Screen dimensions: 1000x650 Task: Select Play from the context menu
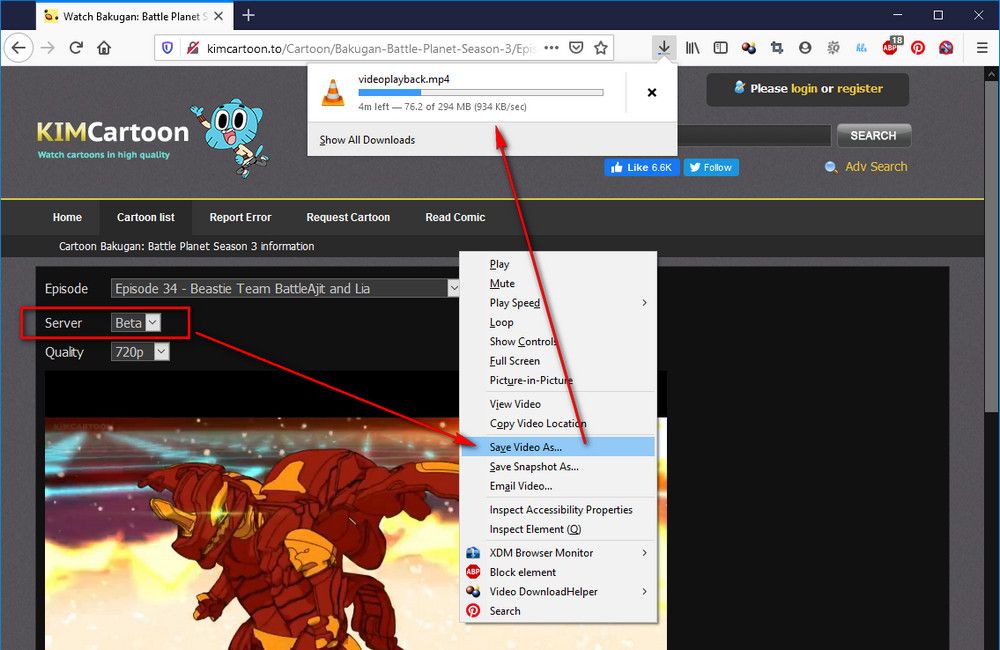[x=558, y=264]
